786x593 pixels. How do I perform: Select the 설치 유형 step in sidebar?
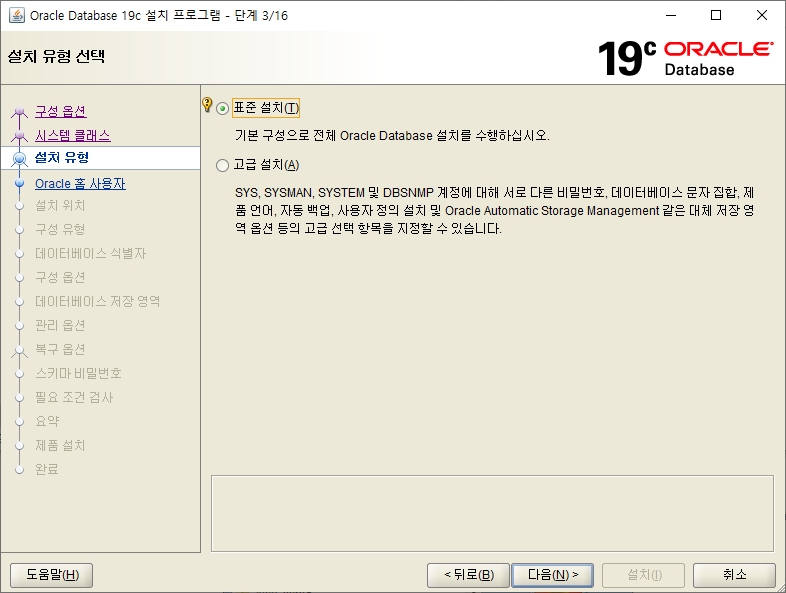click(x=100, y=158)
